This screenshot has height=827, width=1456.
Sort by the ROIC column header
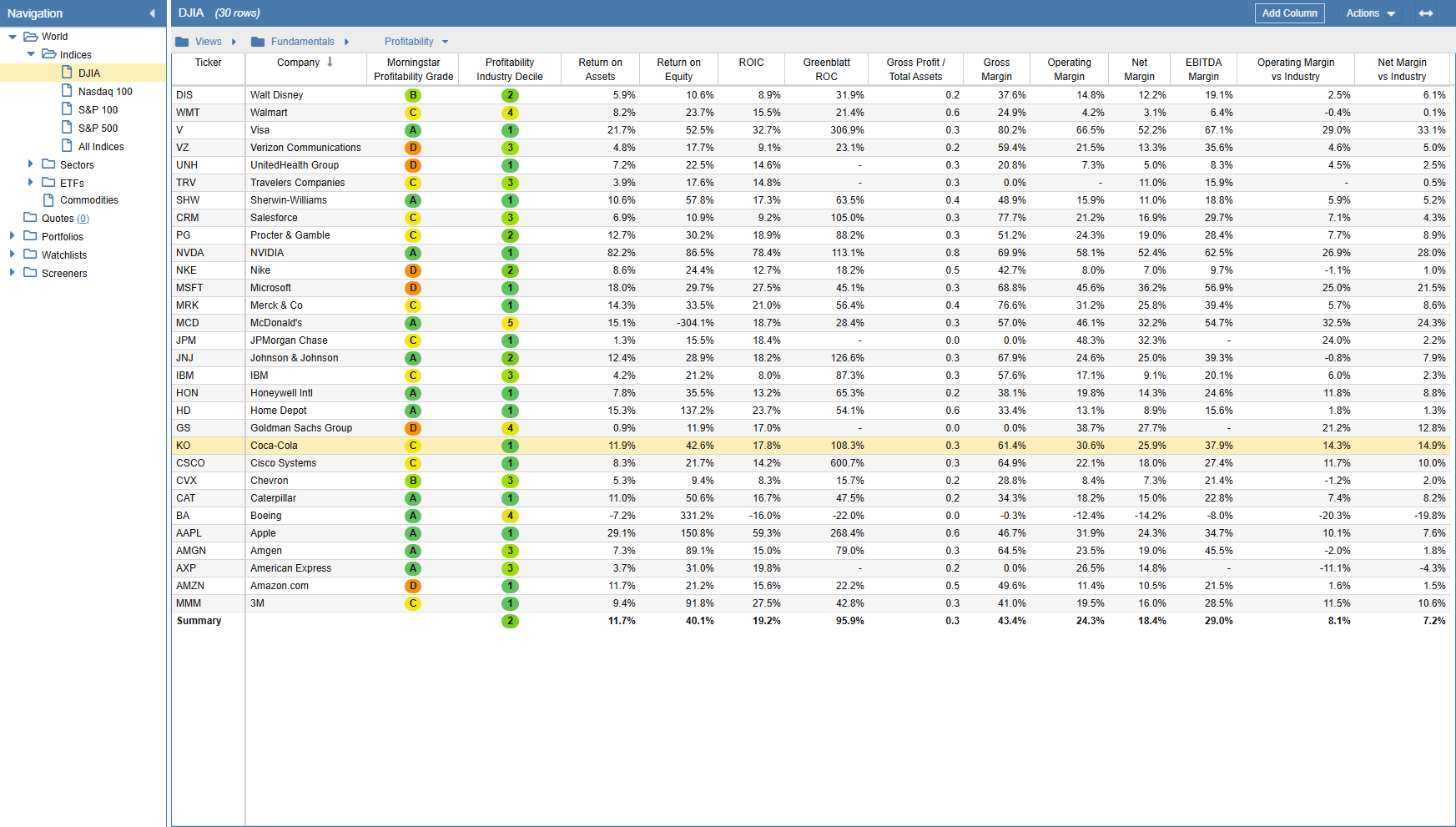point(751,63)
